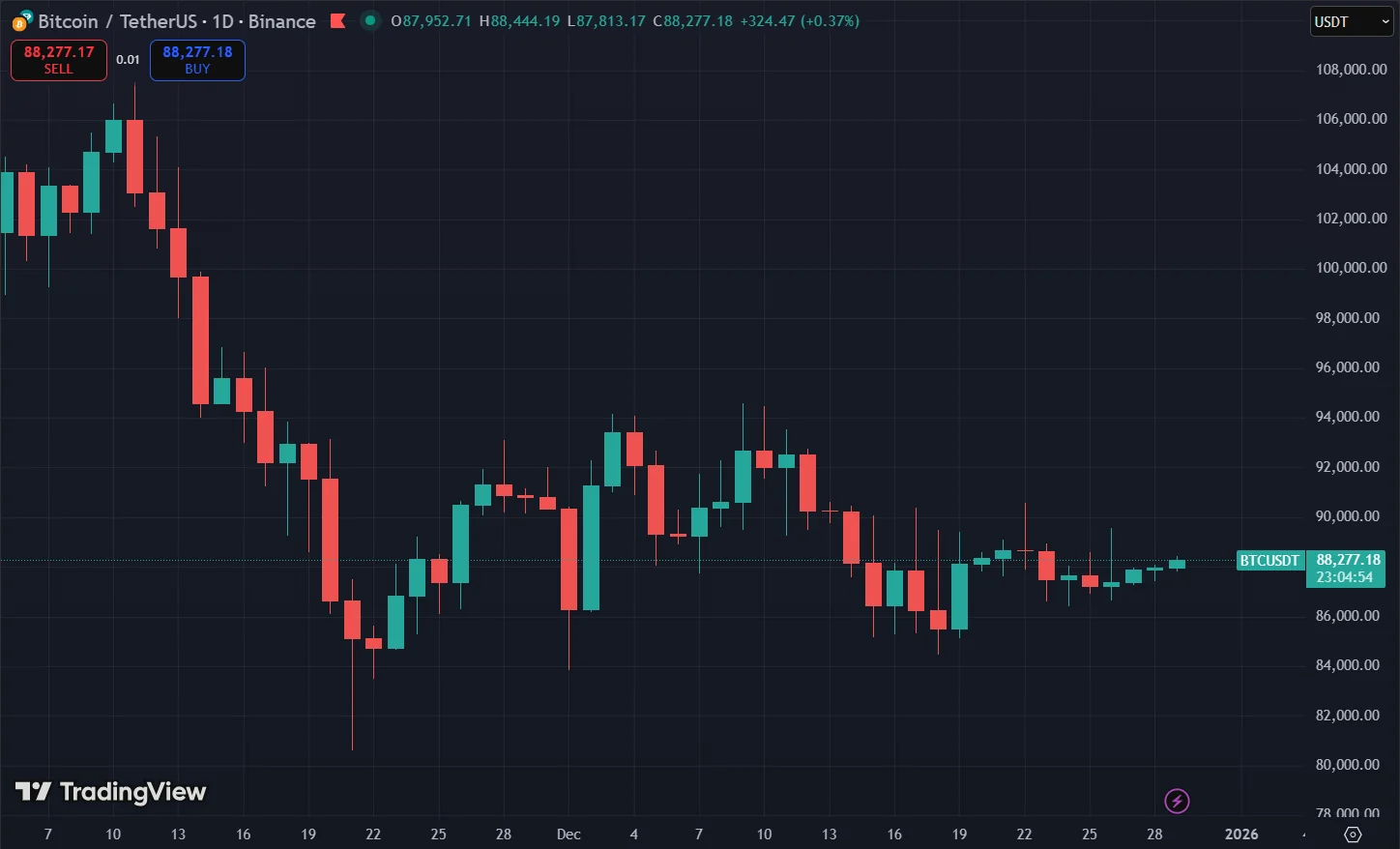1400x849 pixels.
Task: Click the BTCUSDT price label on the scale
Action: [x=1269, y=560]
